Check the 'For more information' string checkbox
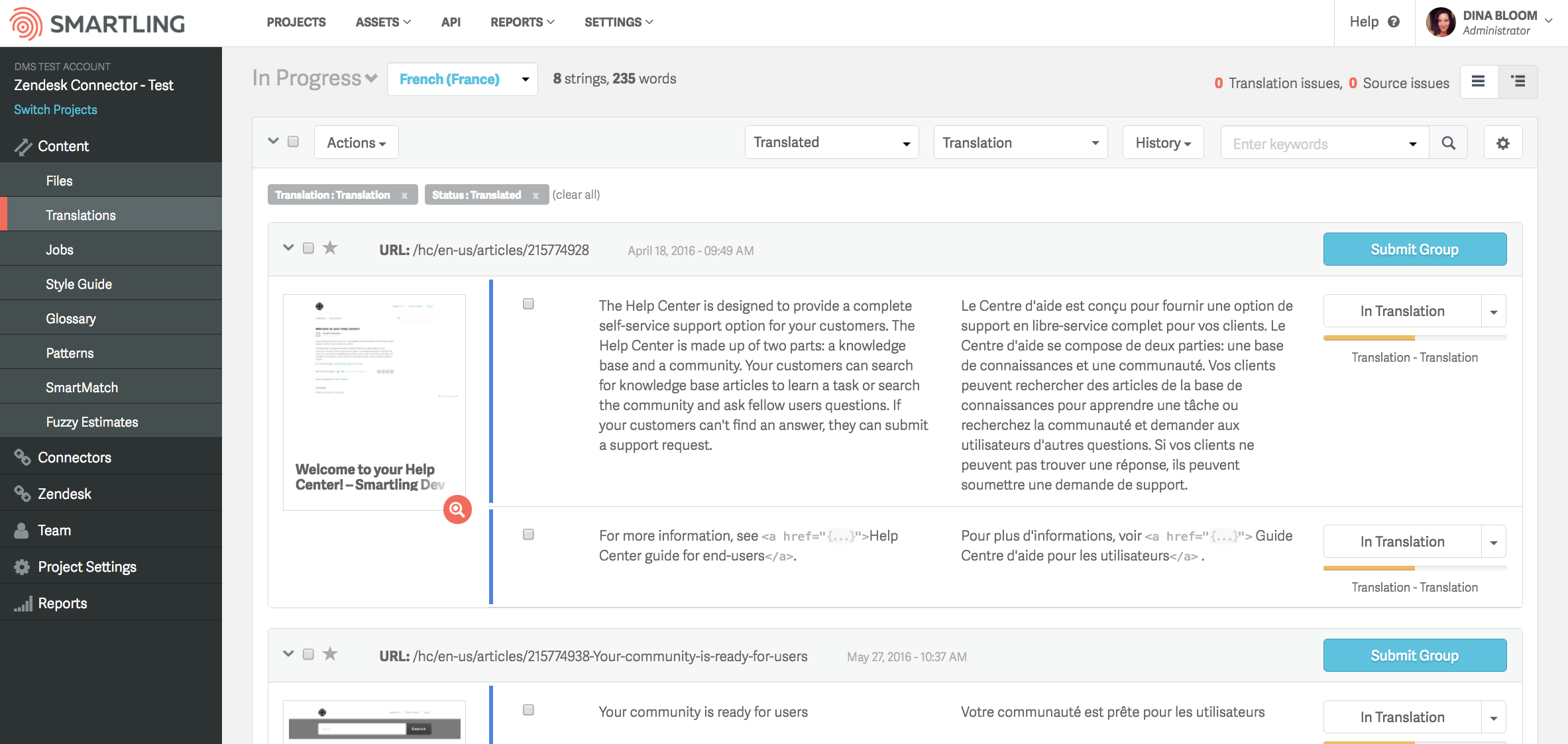This screenshot has width=1568, height=744. [528, 535]
